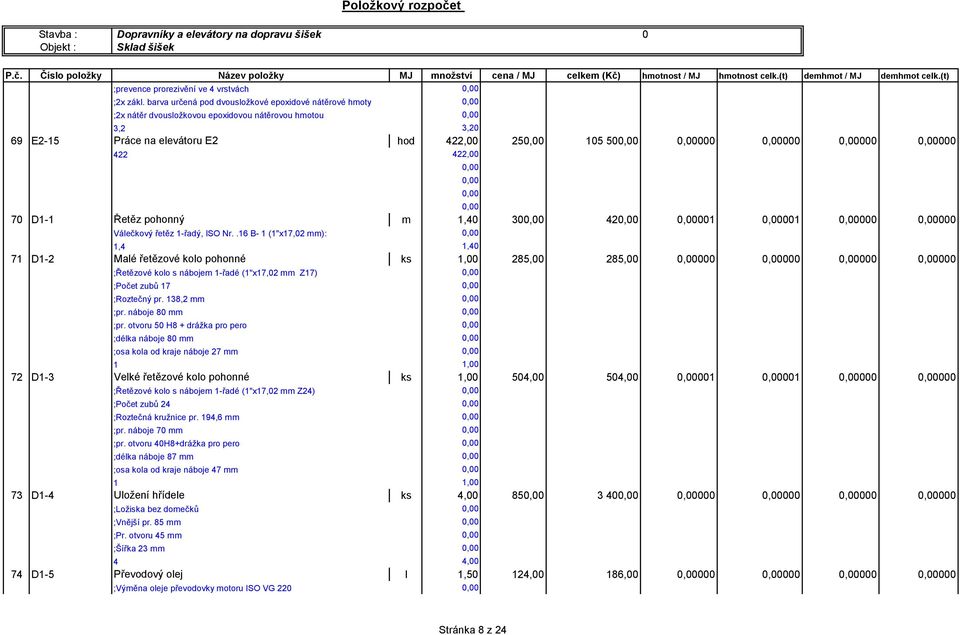The height and width of the screenshot is (635, 960).
Task: Select the sprocket note ending "Z24)"
Action: (x=214, y=391)
